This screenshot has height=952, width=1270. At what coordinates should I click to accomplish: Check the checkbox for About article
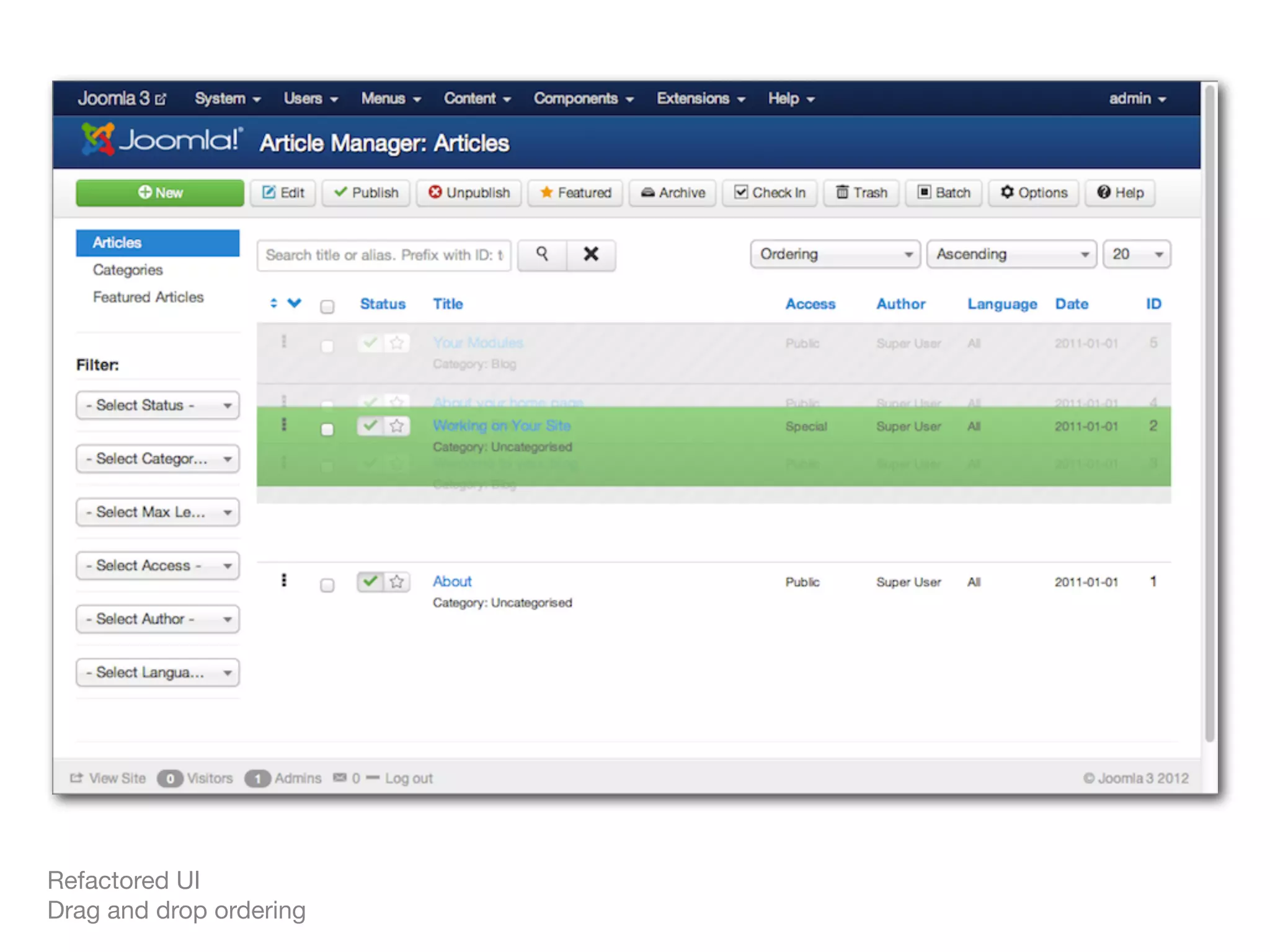(327, 585)
